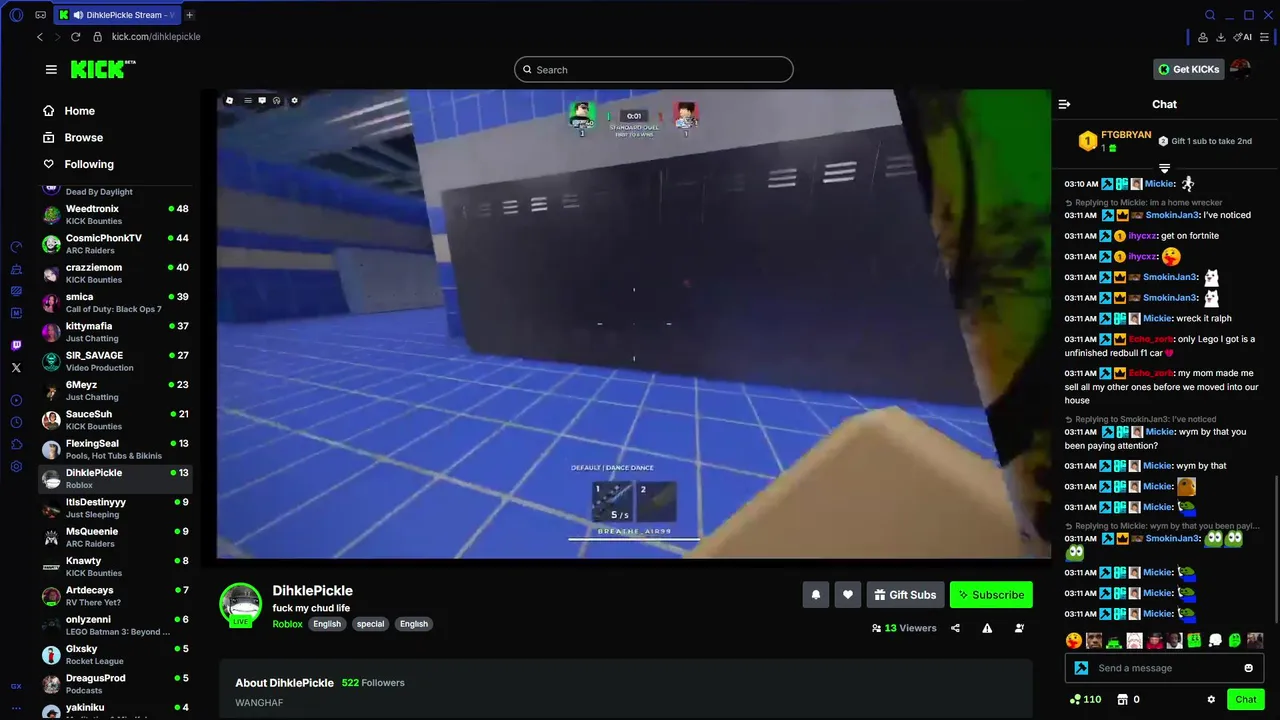Click the KICK logo
The height and width of the screenshot is (720, 1280).
[103, 69]
